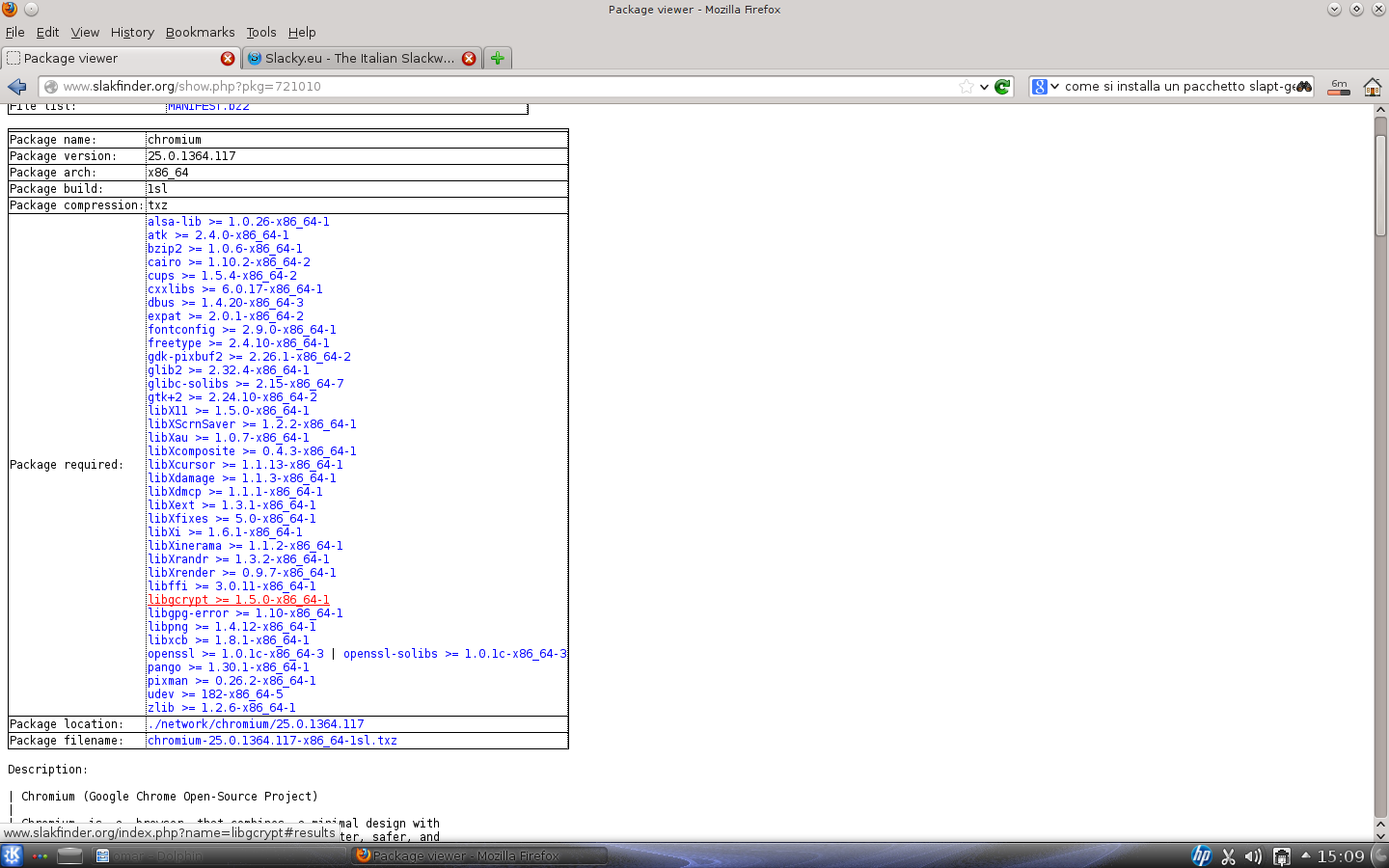Image resolution: width=1389 pixels, height=868 pixels.
Task: Select the package version 25.0.1364.117 cell
Action: pyautogui.click(x=356, y=156)
